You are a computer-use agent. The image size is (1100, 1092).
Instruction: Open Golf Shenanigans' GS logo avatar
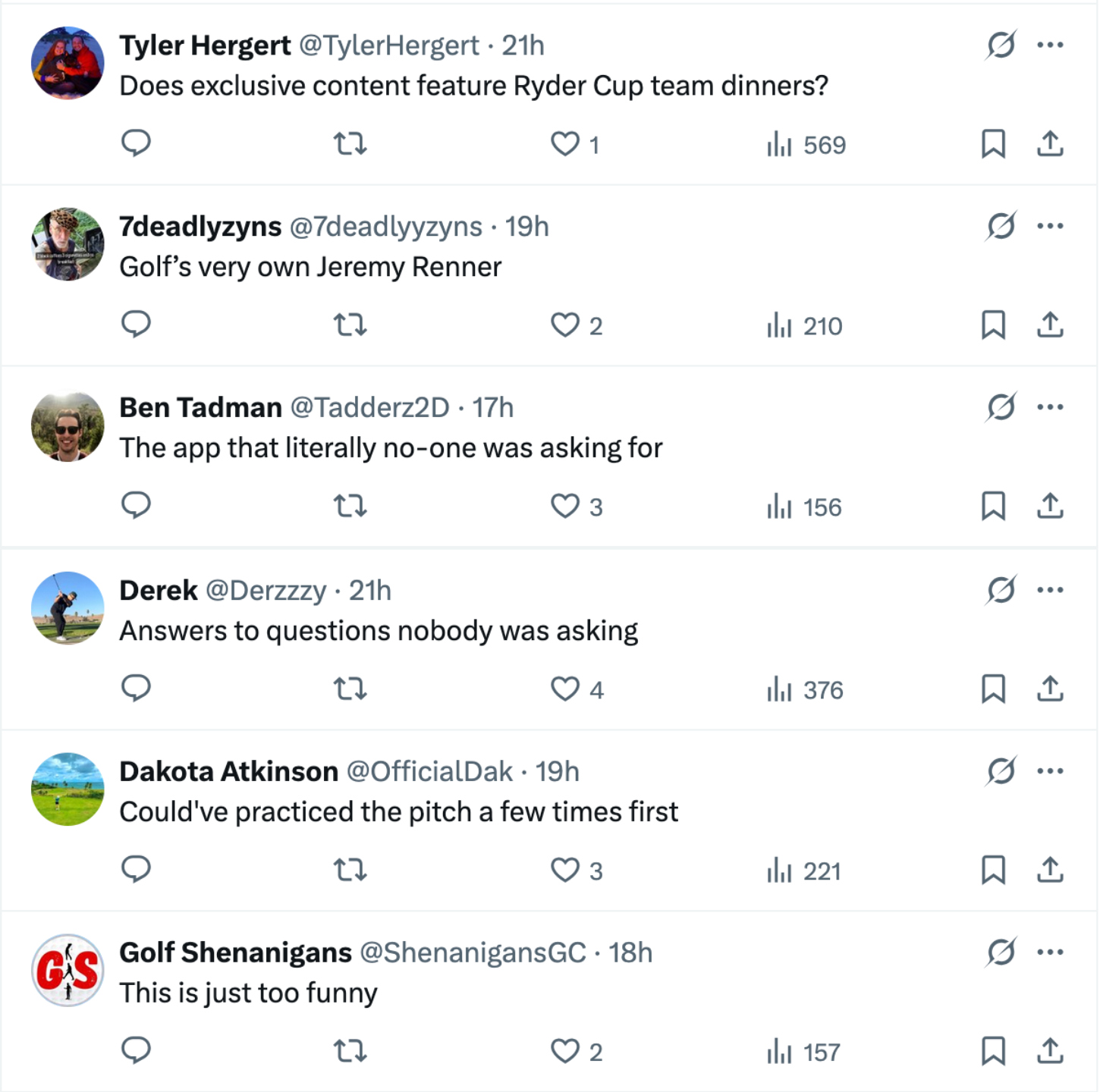click(68, 971)
